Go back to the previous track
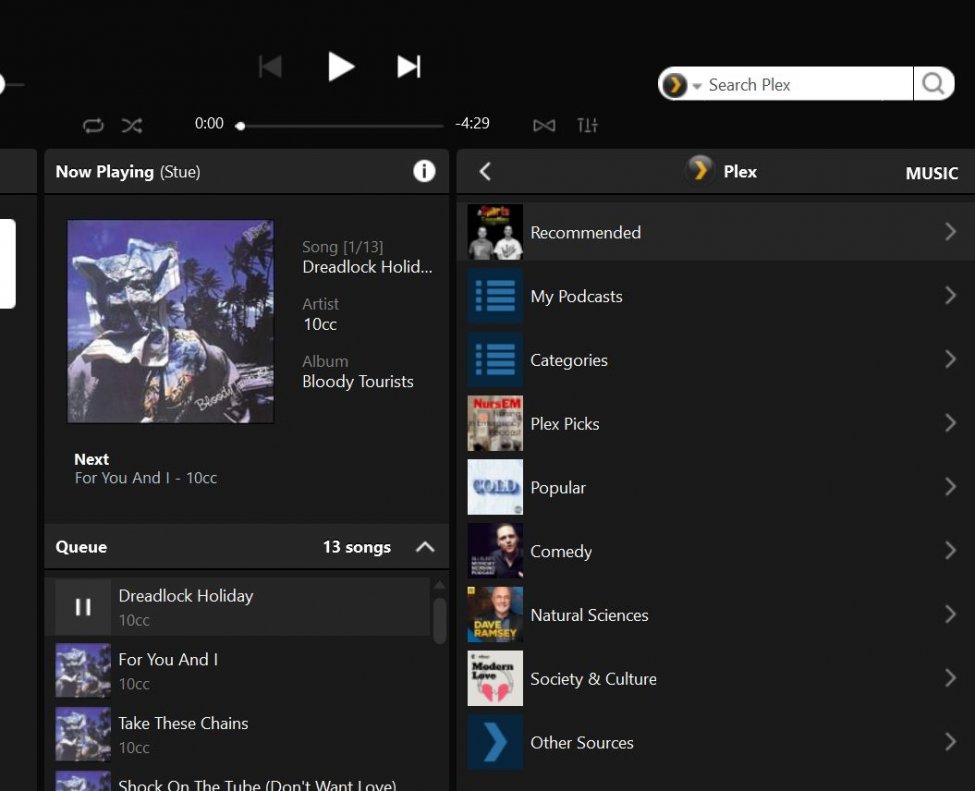The width and height of the screenshot is (975, 791). [x=270, y=67]
